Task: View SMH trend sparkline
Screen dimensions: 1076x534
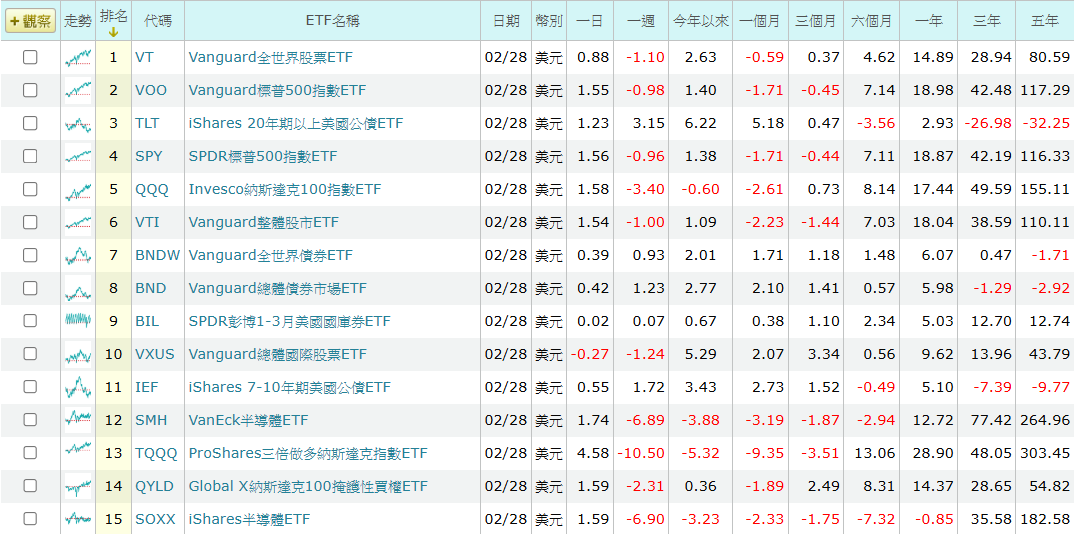Action: pyautogui.click(x=78, y=419)
